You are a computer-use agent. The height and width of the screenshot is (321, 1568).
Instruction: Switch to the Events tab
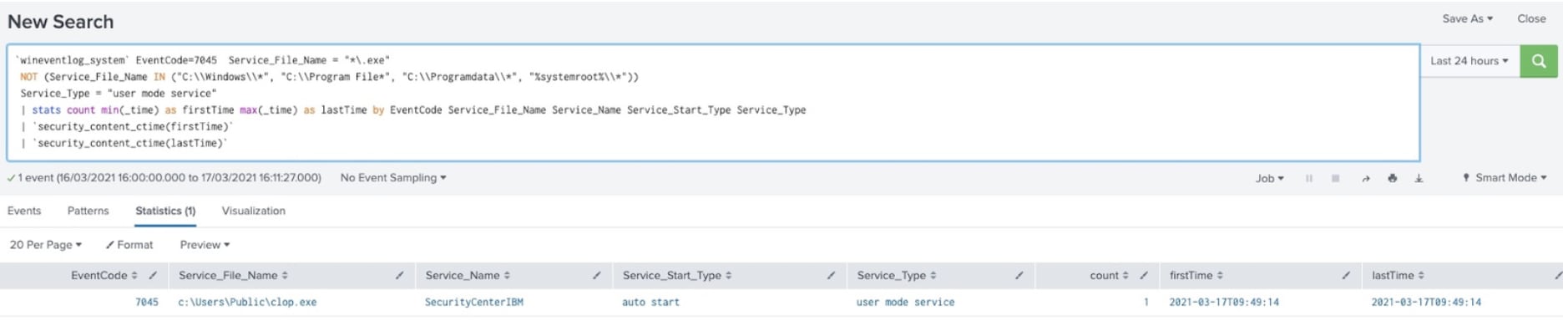pyautogui.click(x=24, y=211)
